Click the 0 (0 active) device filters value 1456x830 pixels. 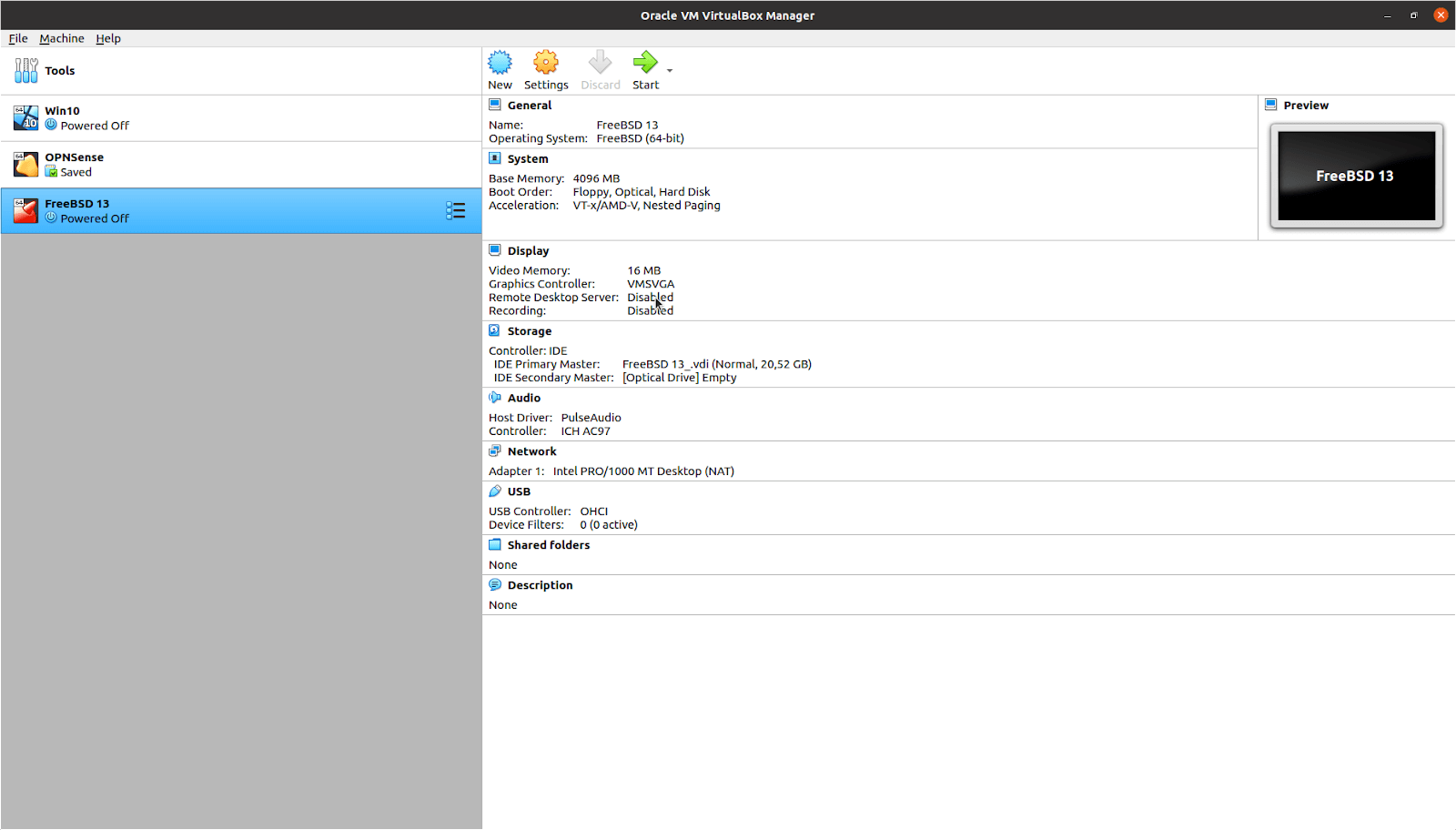pyautogui.click(x=609, y=525)
